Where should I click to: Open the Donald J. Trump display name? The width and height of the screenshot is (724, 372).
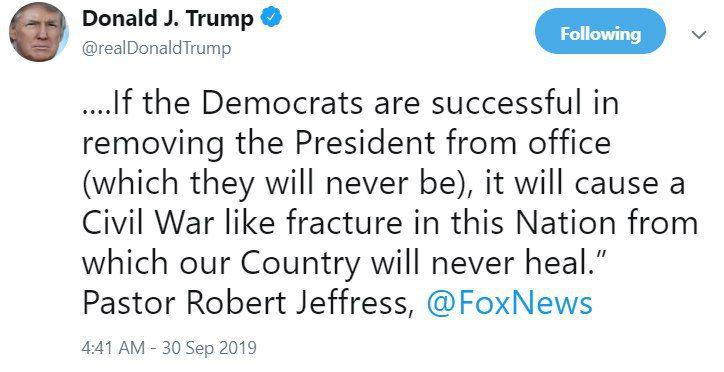tap(168, 19)
